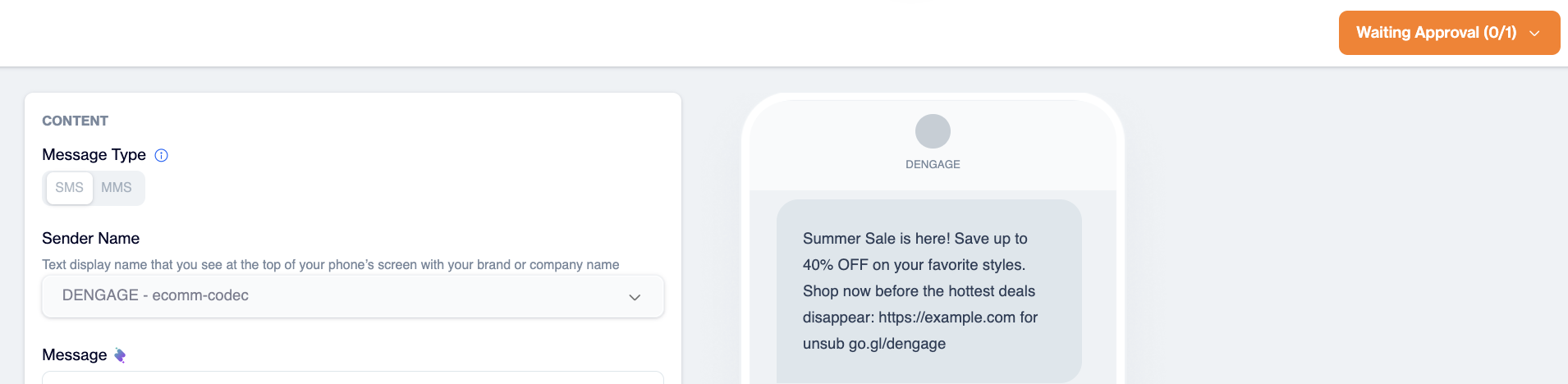Click the gray avatar circle in phone preview
This screenshot has width=1568, height=384.
coord(933,131)
